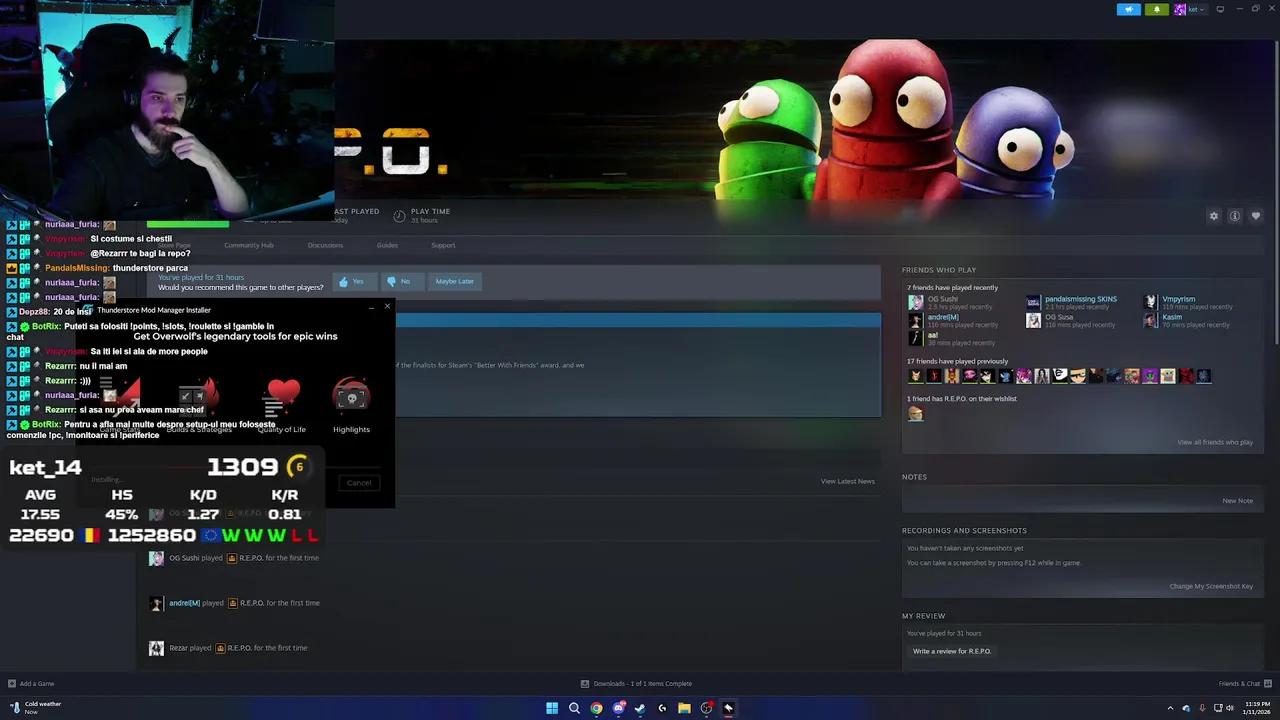
Task: Click Write a review for R.E.P.O.
Action: [952, 651]
